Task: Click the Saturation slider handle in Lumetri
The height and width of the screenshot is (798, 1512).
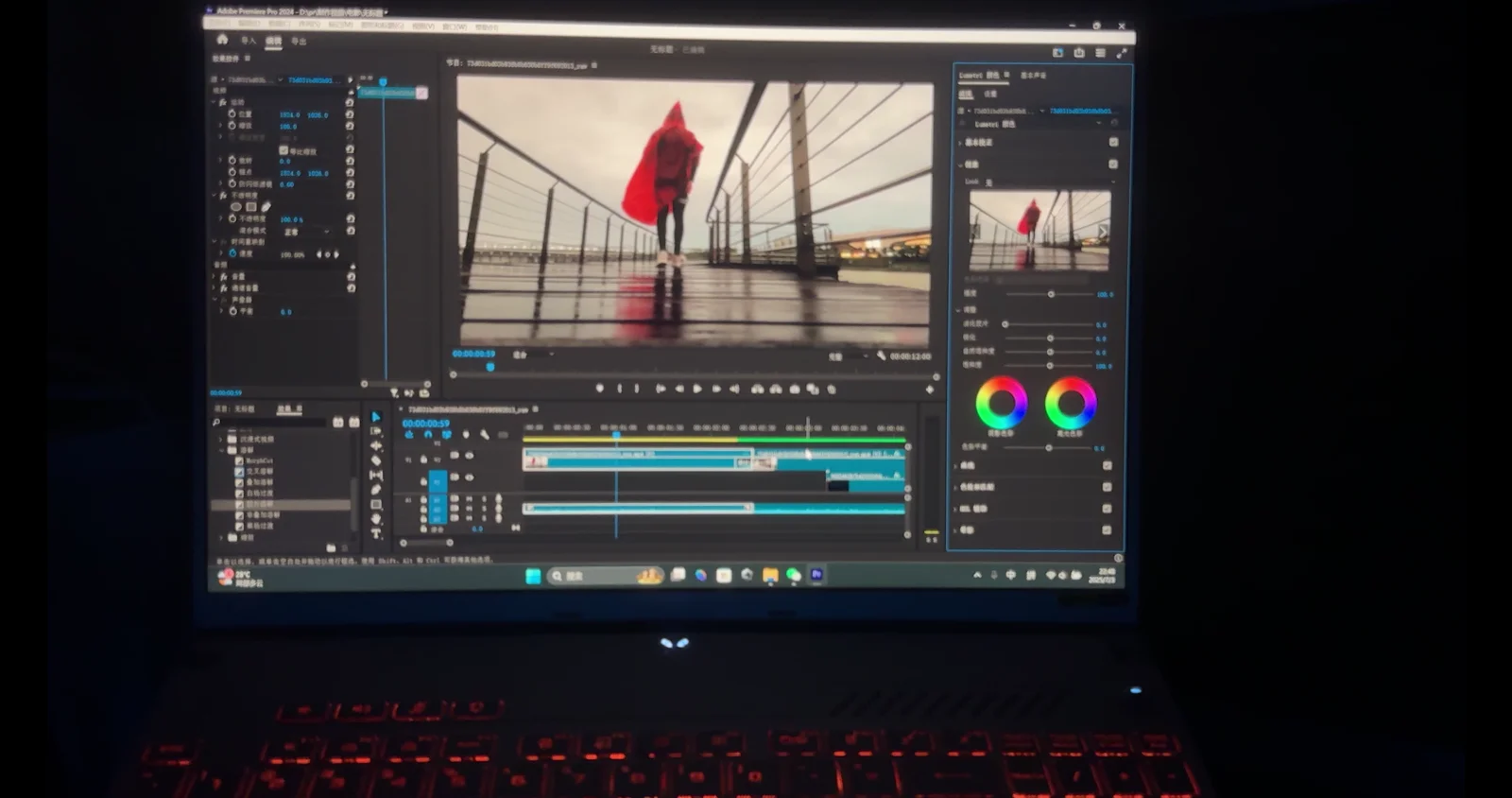Action: click(1050, 365)
